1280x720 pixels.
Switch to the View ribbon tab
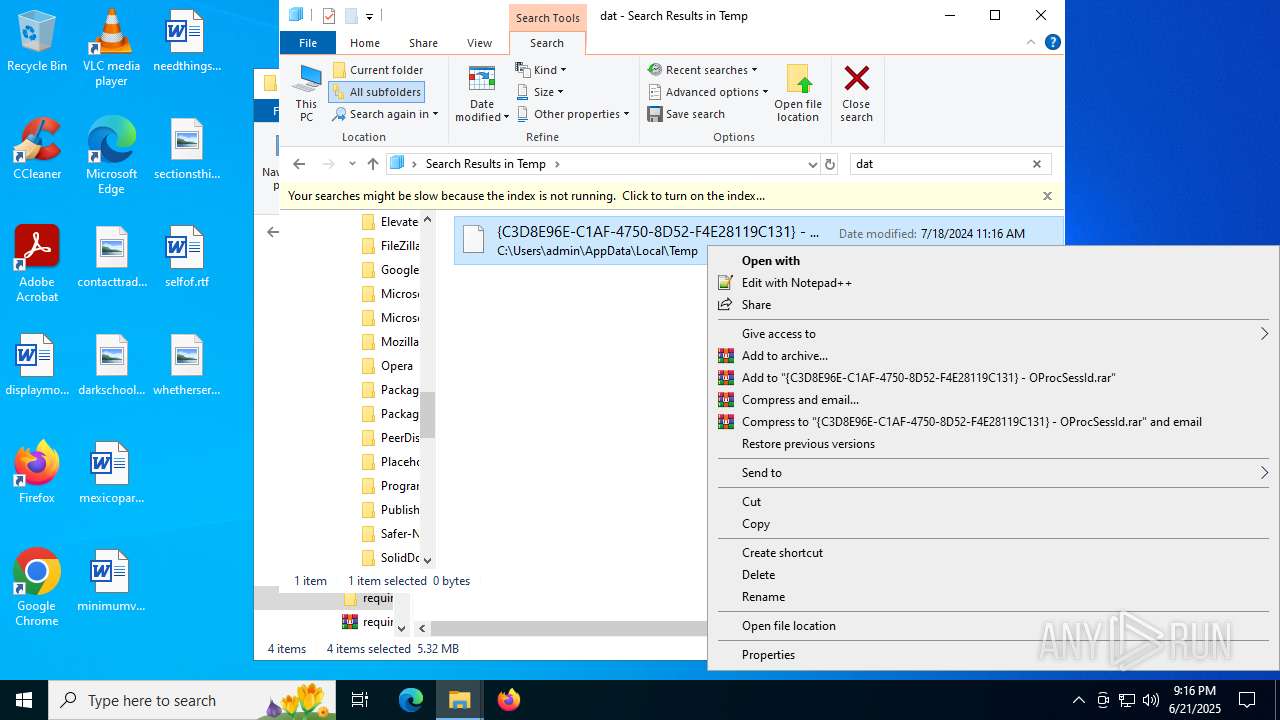479,43
